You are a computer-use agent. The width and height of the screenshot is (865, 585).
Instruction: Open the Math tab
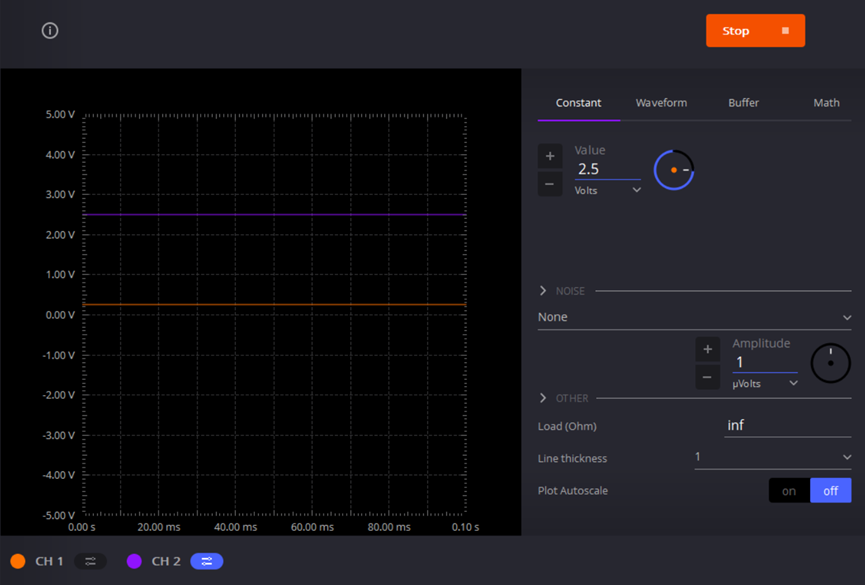pos(826,103)
